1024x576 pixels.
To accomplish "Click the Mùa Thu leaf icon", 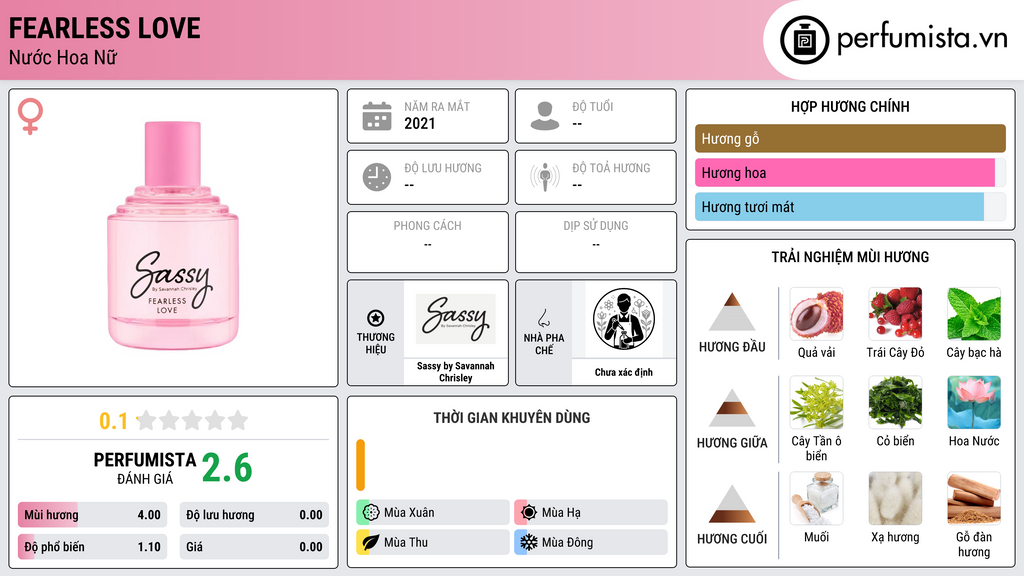I will [371, 542].
